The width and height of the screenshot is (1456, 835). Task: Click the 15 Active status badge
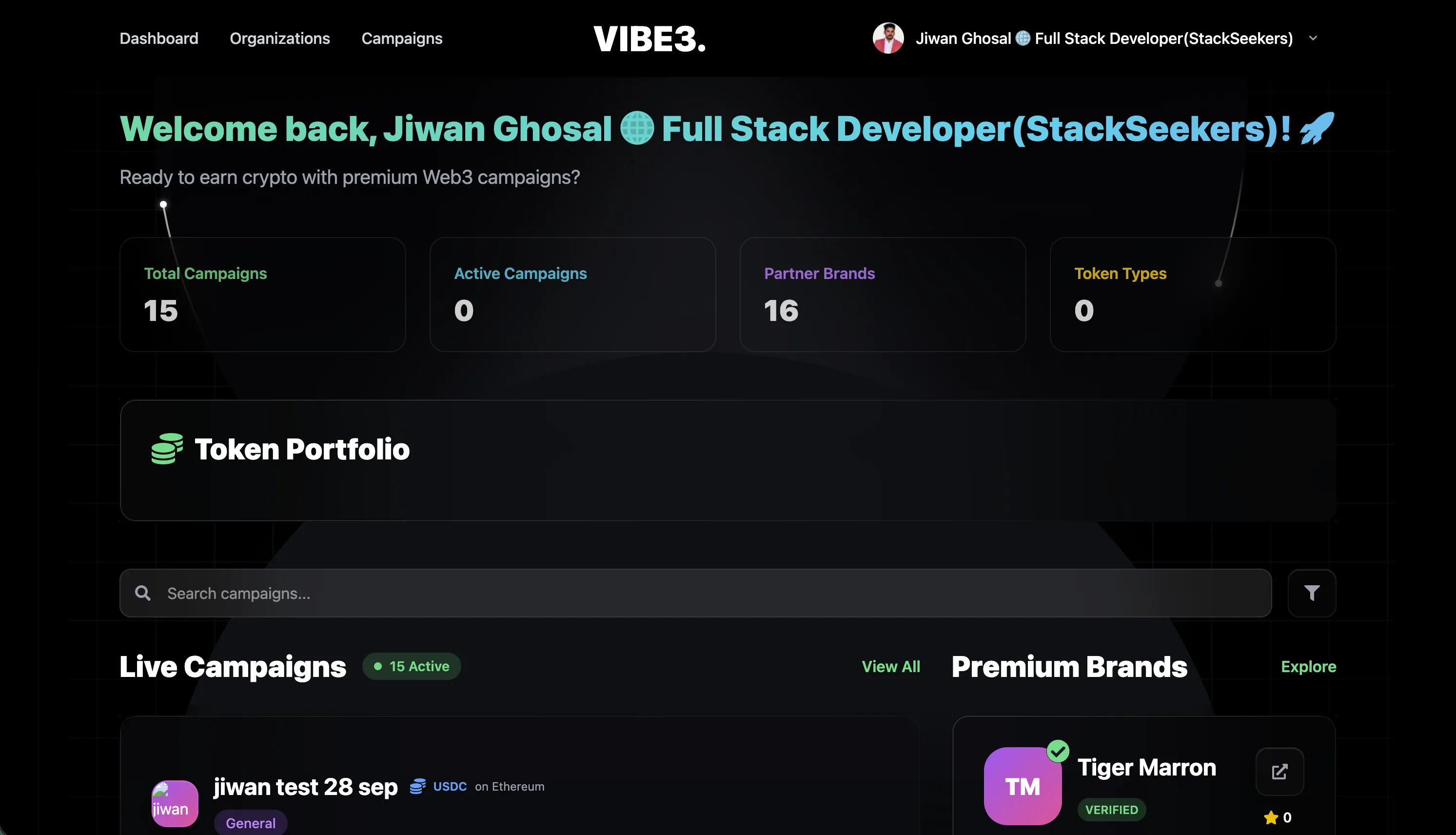[x=412, y=666]
